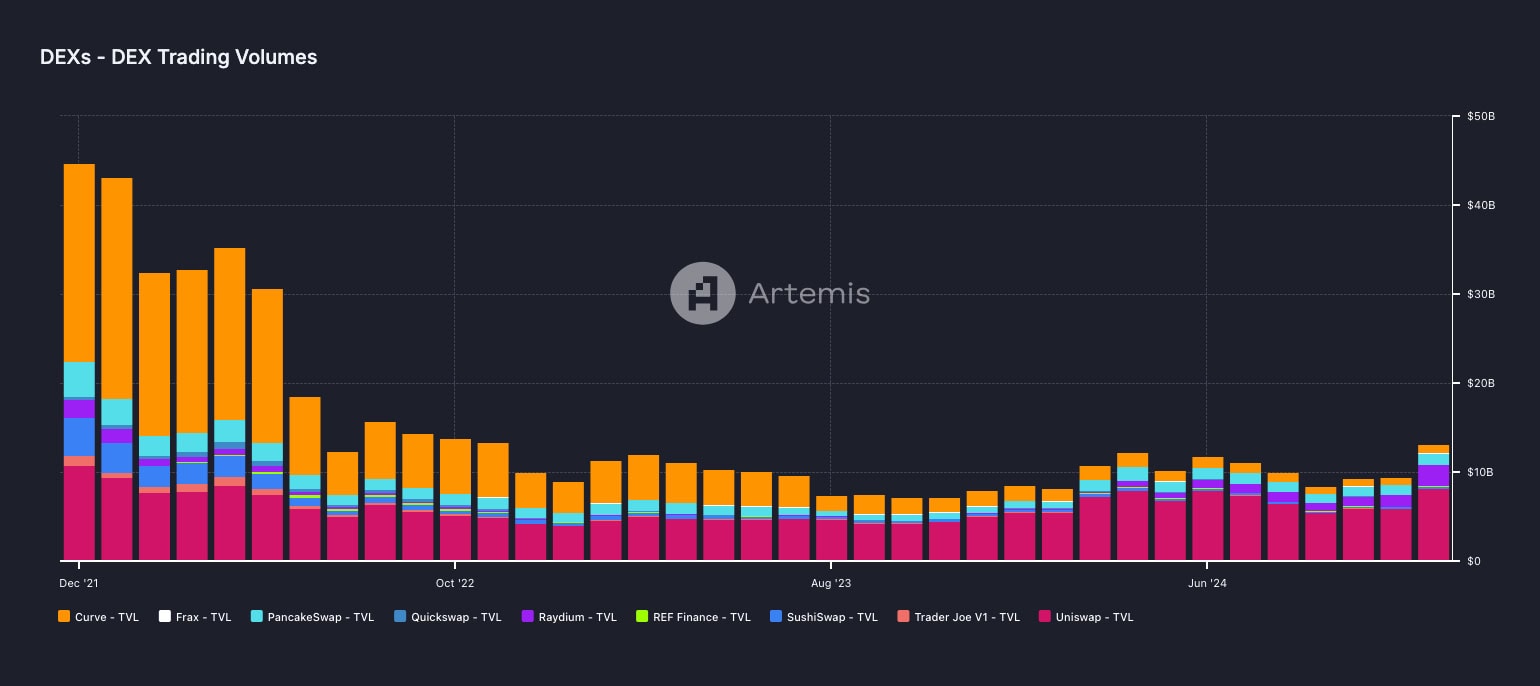
Task: Toggle the Curve - TVL legend label
Action: point(107,617)
